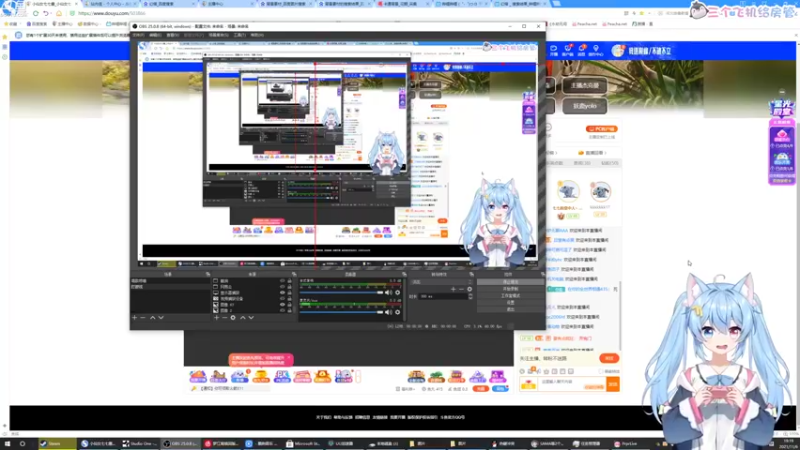Pop out the Sources dock panel
Viewport: 800px width, 450px height.
tap(294, 274)
